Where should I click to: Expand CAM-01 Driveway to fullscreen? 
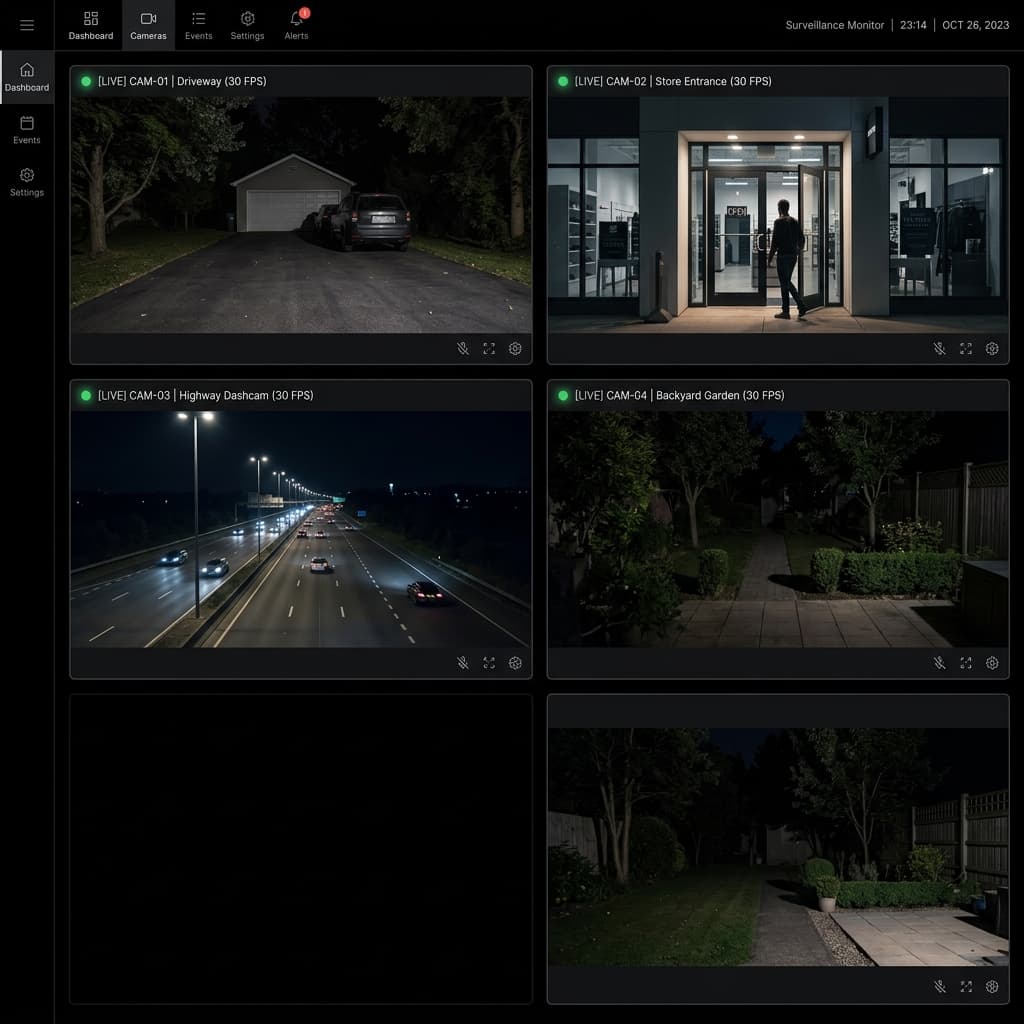(x=489, y=349)
